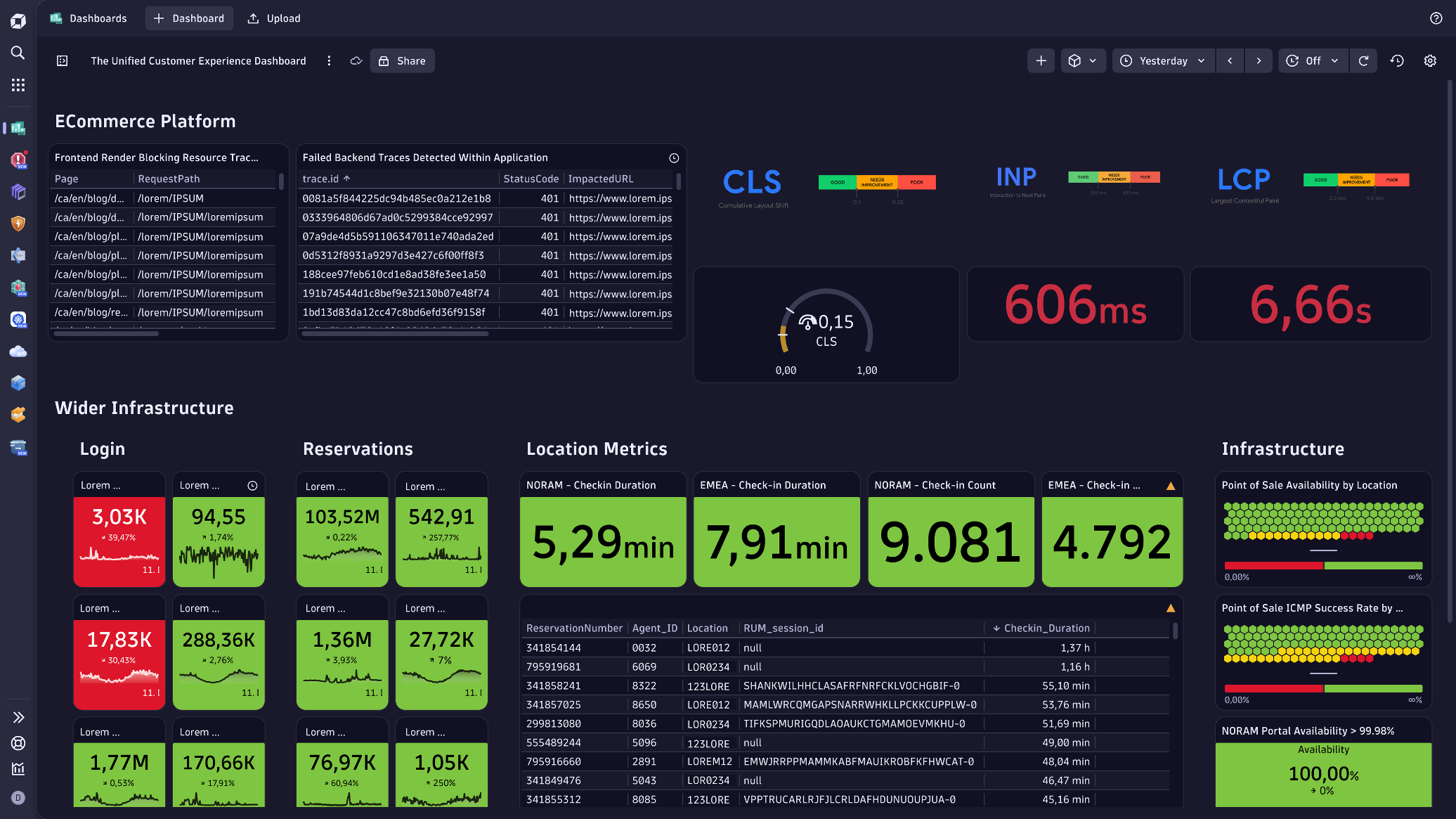Image resolution: width=1456 pixels, height=819 pixels.
Task: Click the Share button
Action: pyautogui.click(x=402, y=61)
